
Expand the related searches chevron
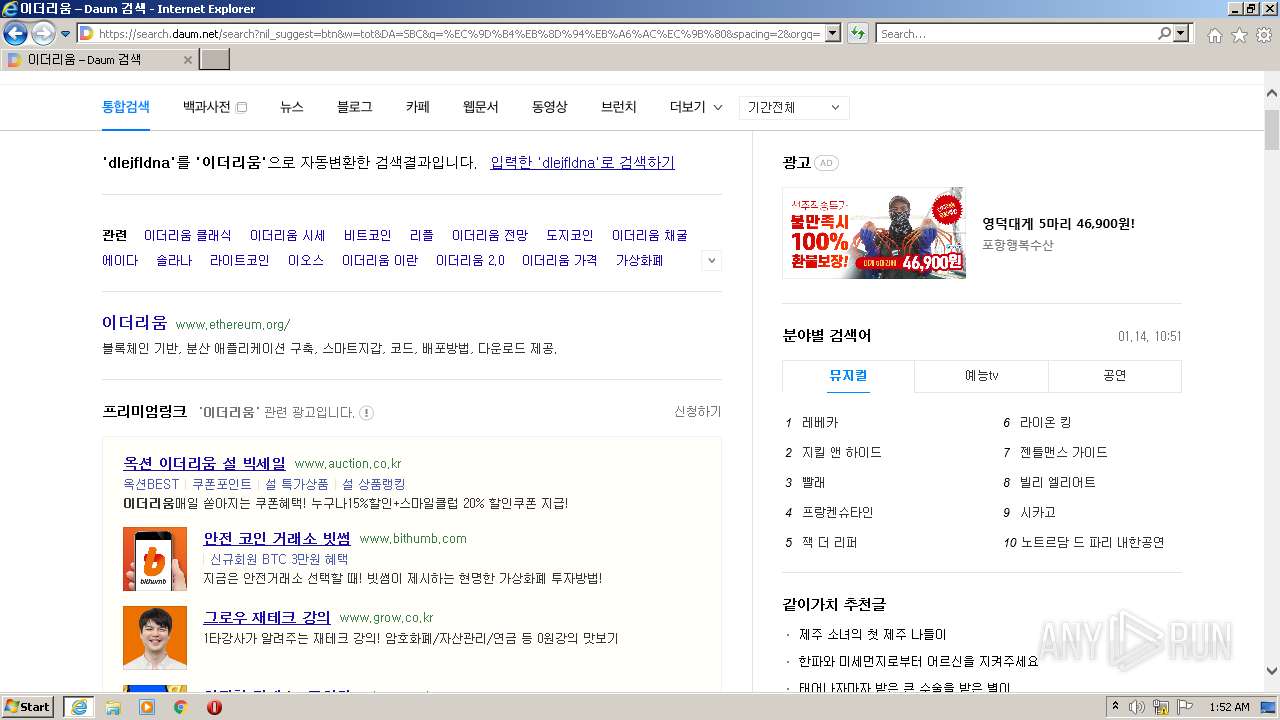[x=712, y=260]
